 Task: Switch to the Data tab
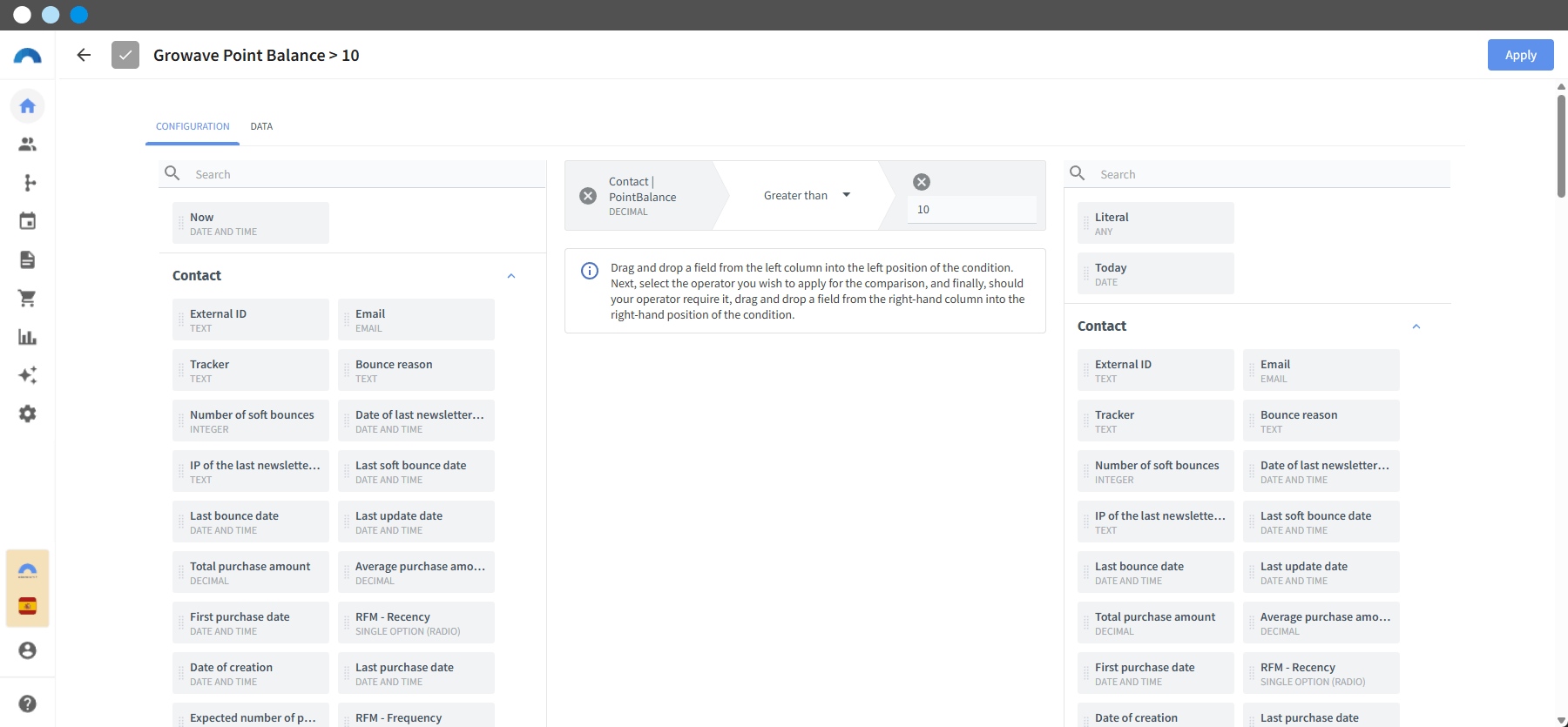(x=261, y=126)
